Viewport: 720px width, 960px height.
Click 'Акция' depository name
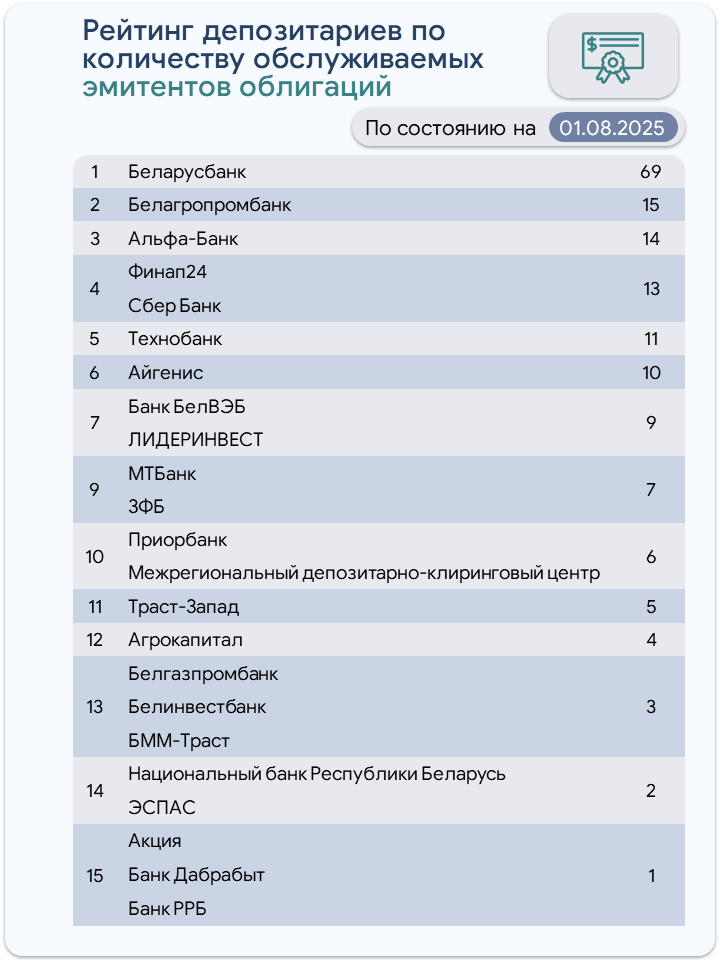[155, 841]
